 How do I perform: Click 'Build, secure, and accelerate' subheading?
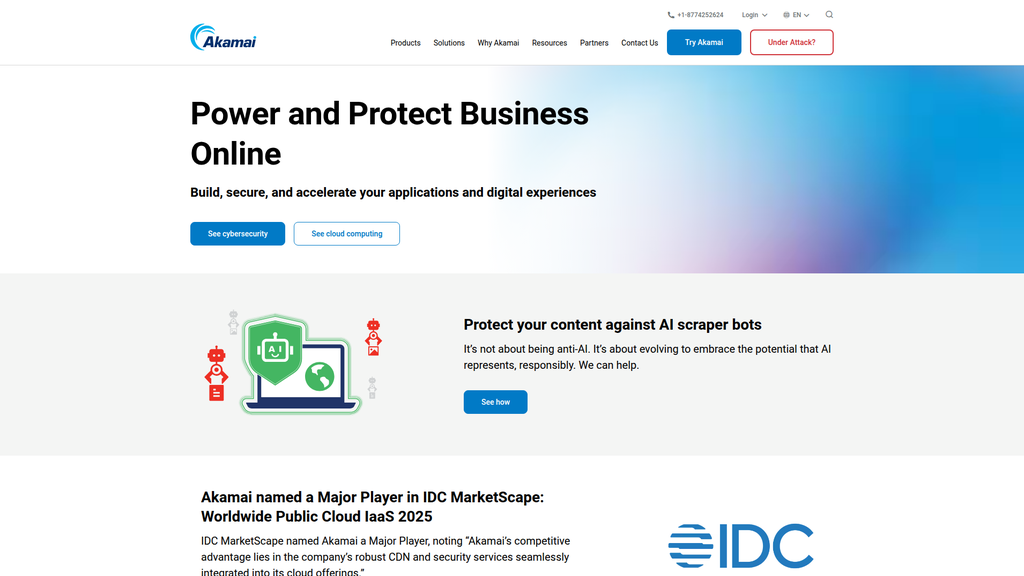[393, 193]
